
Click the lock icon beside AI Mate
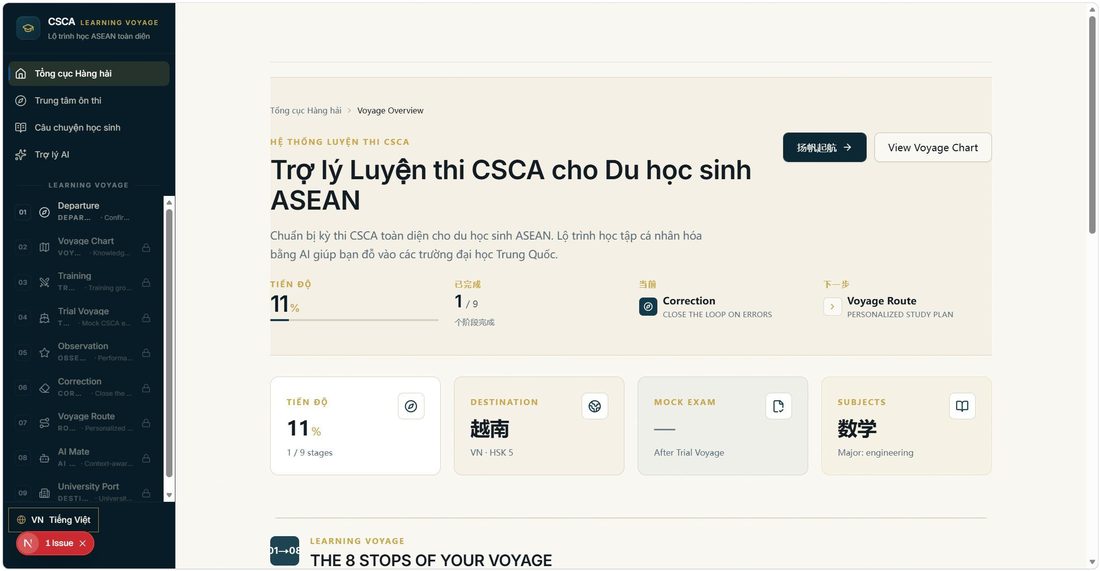tap(146, 458)
